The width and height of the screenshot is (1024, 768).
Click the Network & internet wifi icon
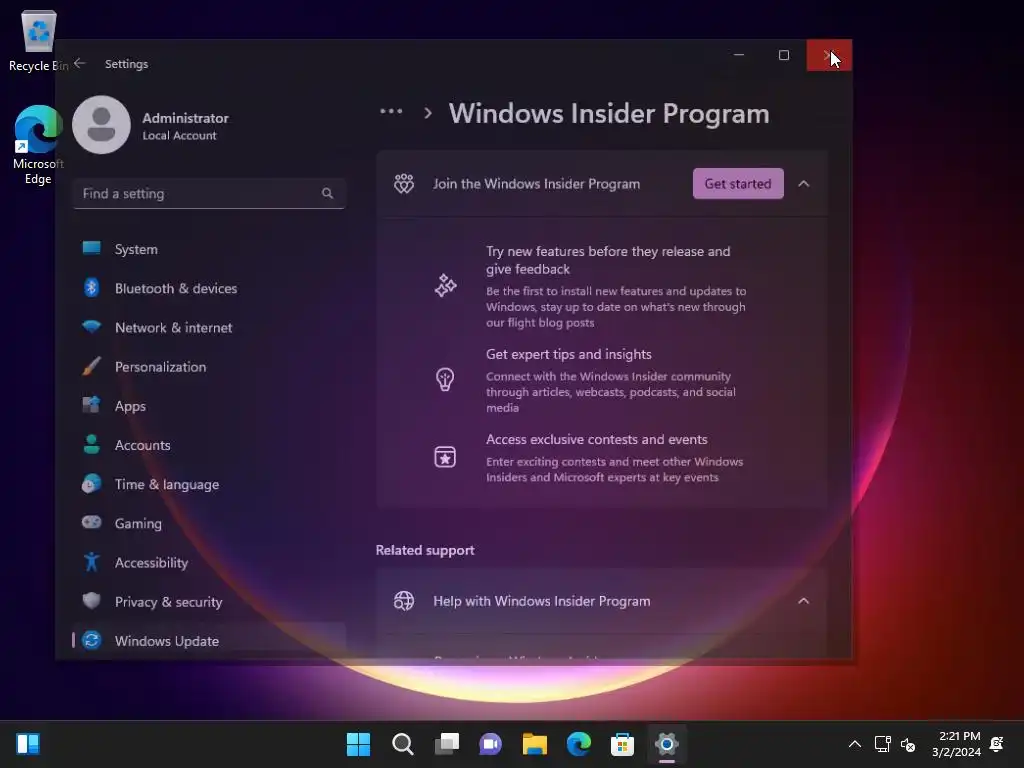pyautogui.click(x=91, y=326)
